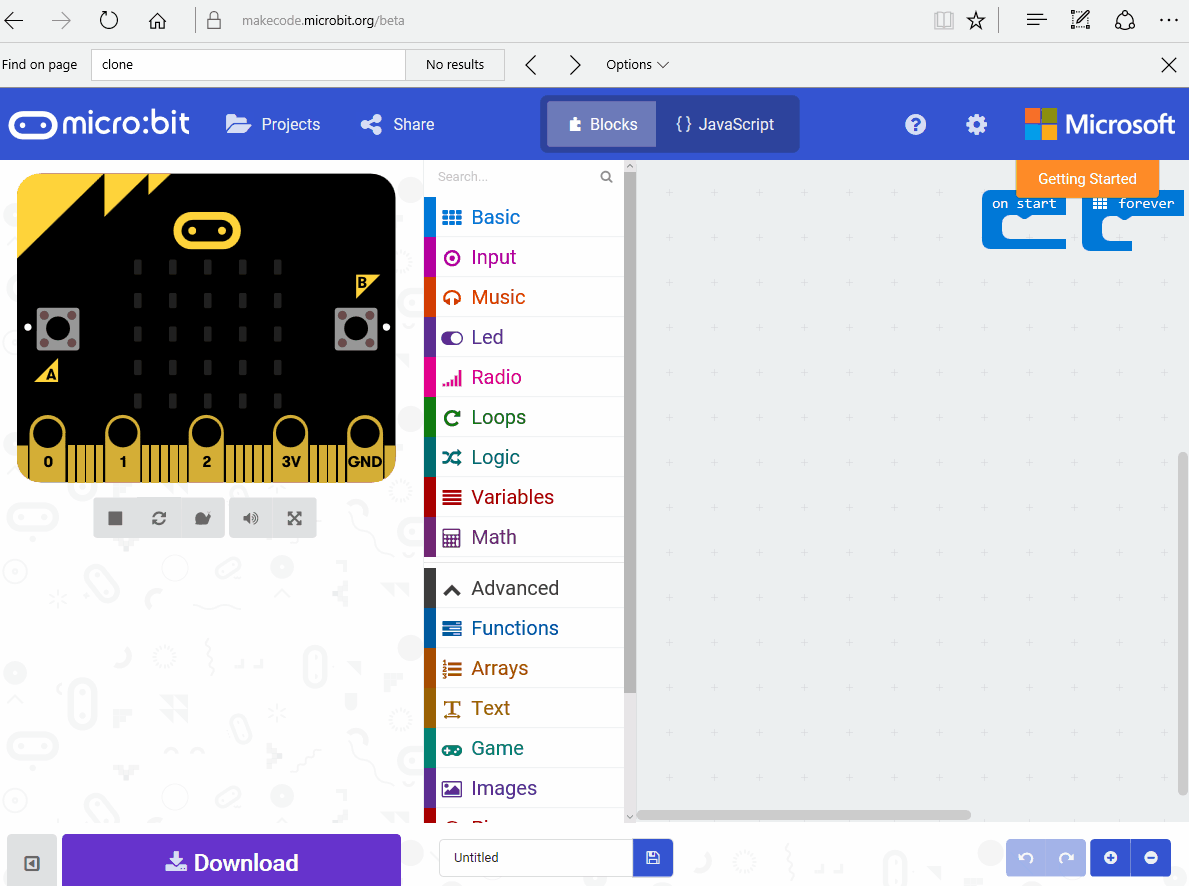Mute the simulator sound
1189x886 pixels.
(250, 518)
